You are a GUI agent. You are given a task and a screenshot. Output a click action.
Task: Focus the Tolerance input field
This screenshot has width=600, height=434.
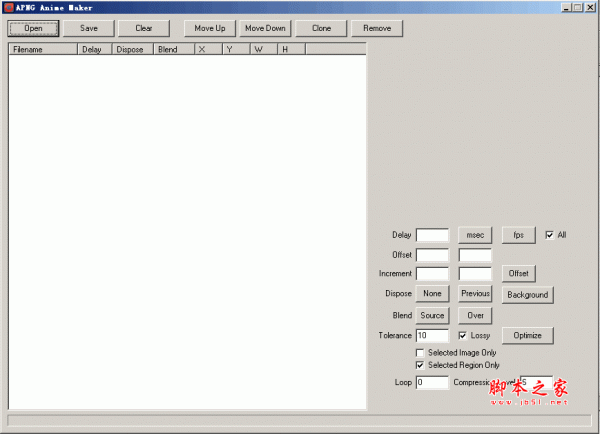(432, 336)
